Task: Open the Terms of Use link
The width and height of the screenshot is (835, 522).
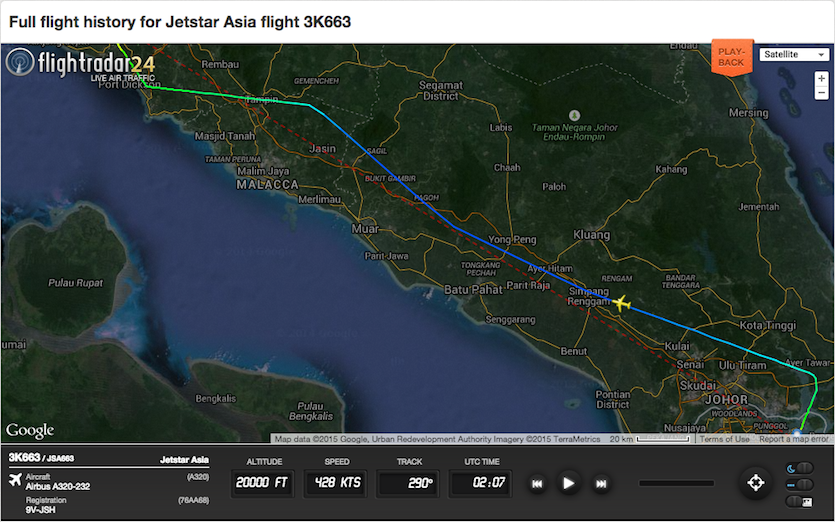Action: click(x=724, y=439)
